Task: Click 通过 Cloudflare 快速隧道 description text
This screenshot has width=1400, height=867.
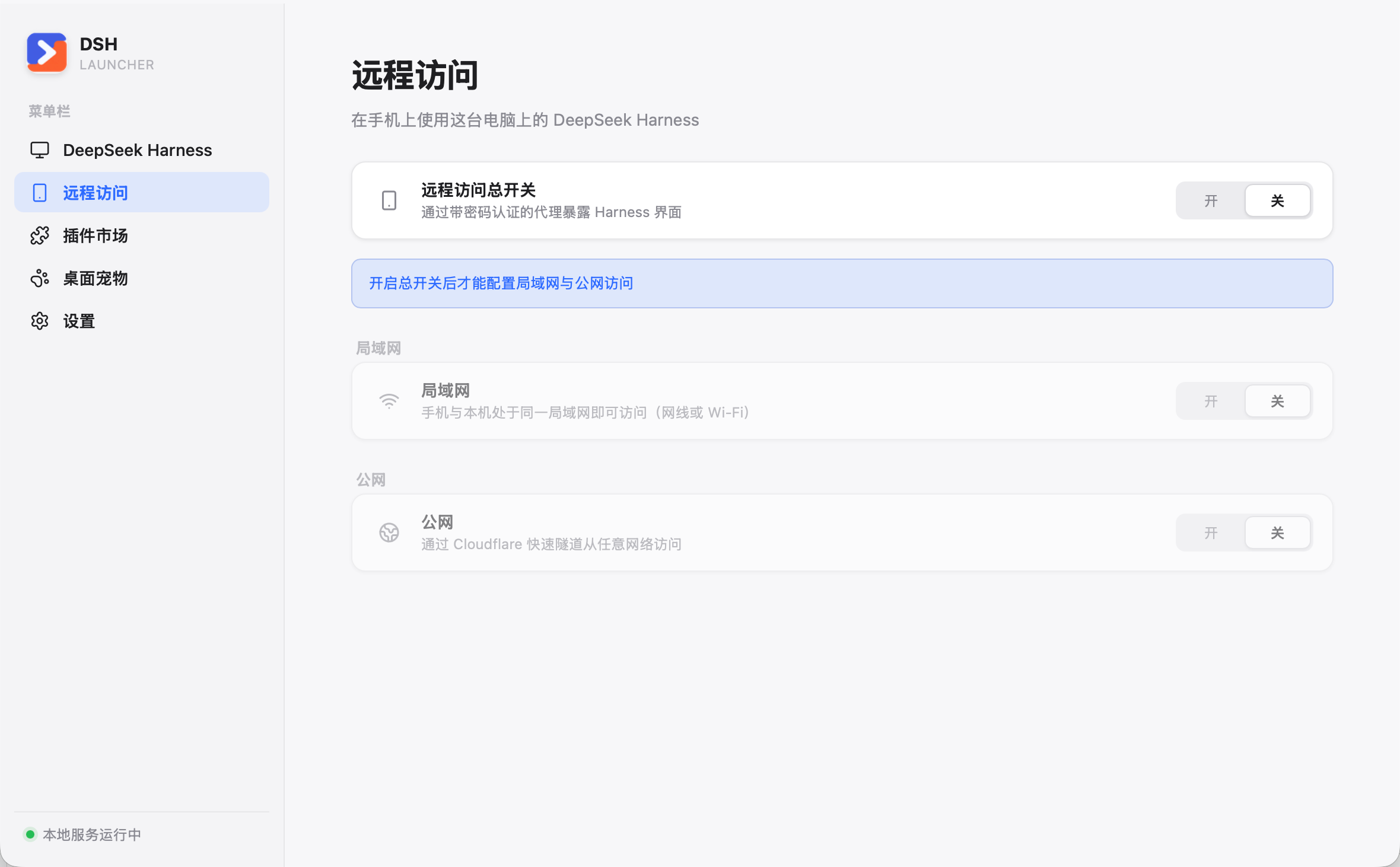Action: point(551,544)
